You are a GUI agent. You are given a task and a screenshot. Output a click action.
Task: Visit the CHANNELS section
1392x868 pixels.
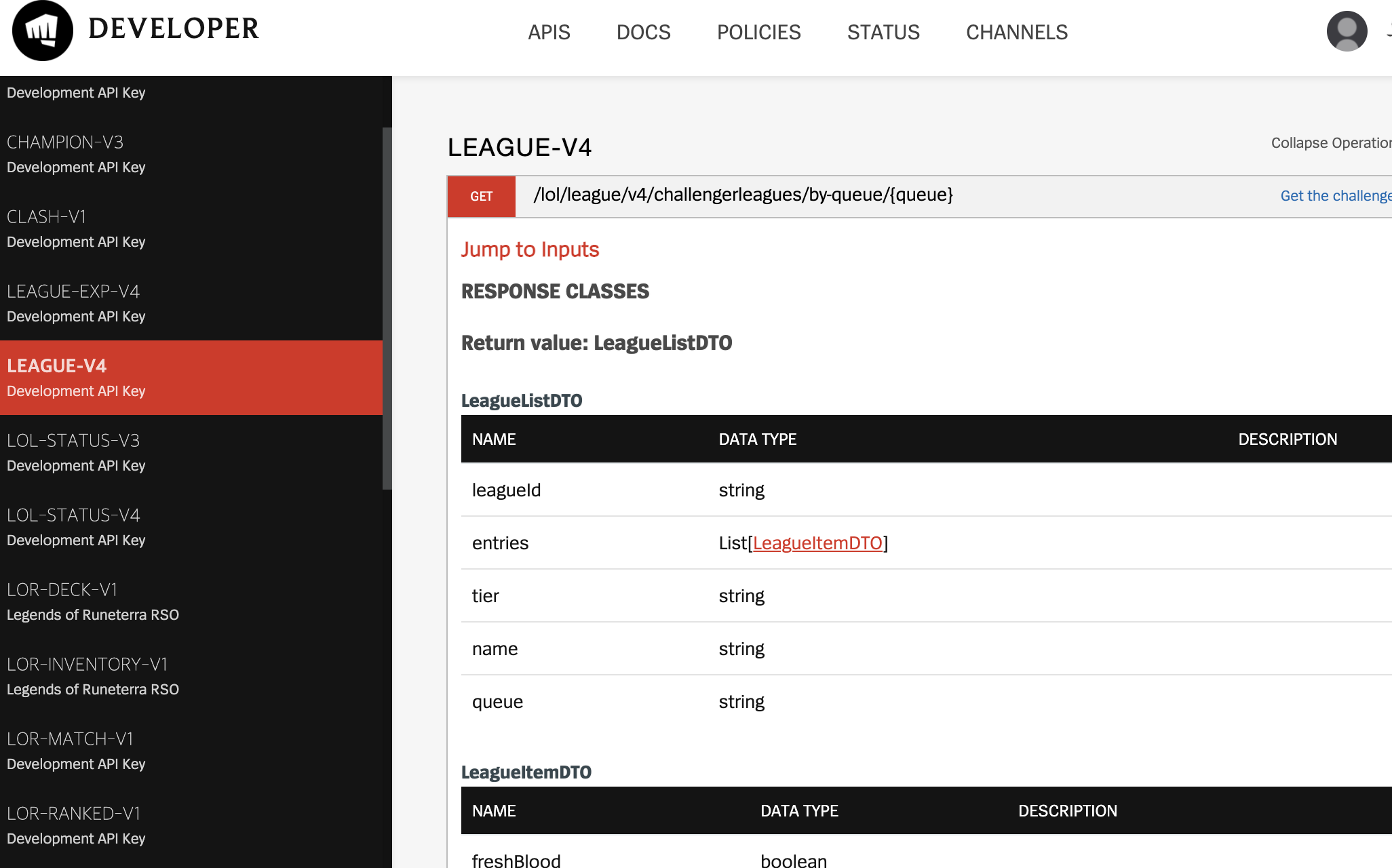click(x=1016, y=32)
